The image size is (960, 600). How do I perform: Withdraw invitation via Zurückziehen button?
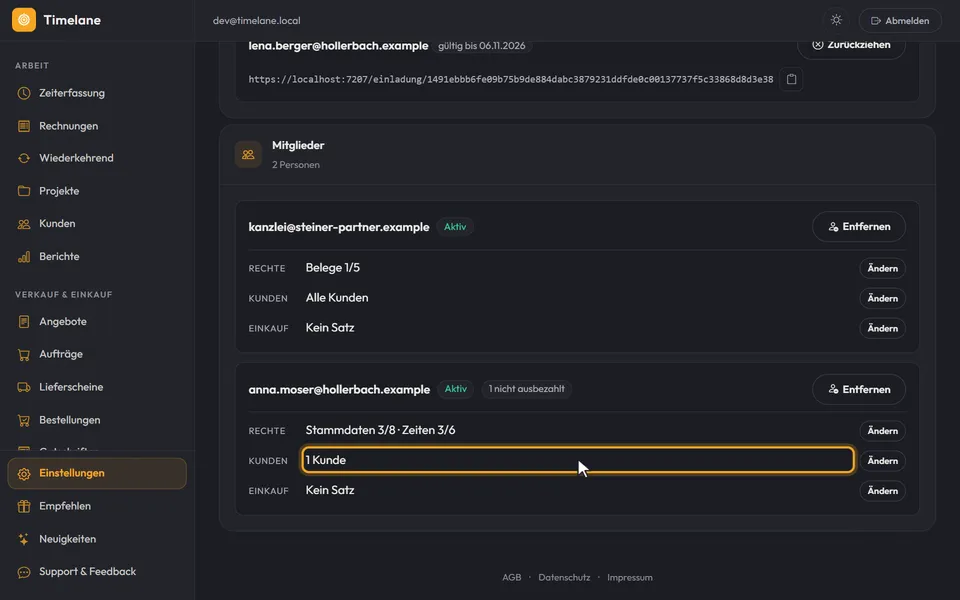pos(851,45)
